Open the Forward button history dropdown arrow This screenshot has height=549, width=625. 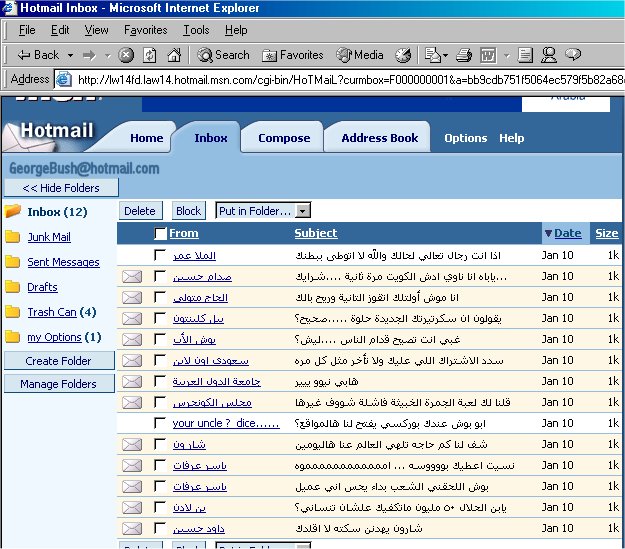click(107, 55)
